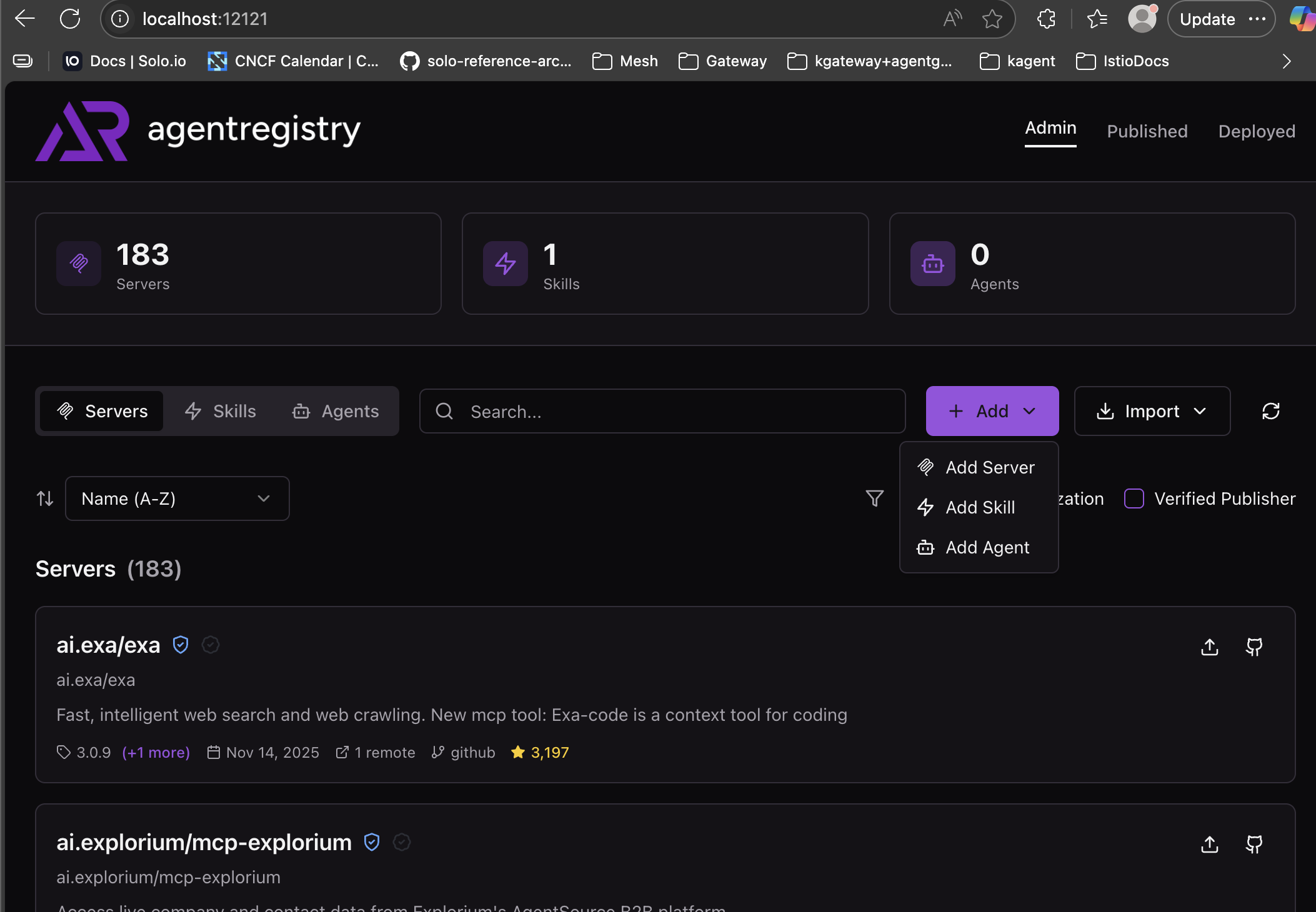Click the browser extensions puzzle icon
This screenshot has width=1316, height=912.
coord(1046,19)
